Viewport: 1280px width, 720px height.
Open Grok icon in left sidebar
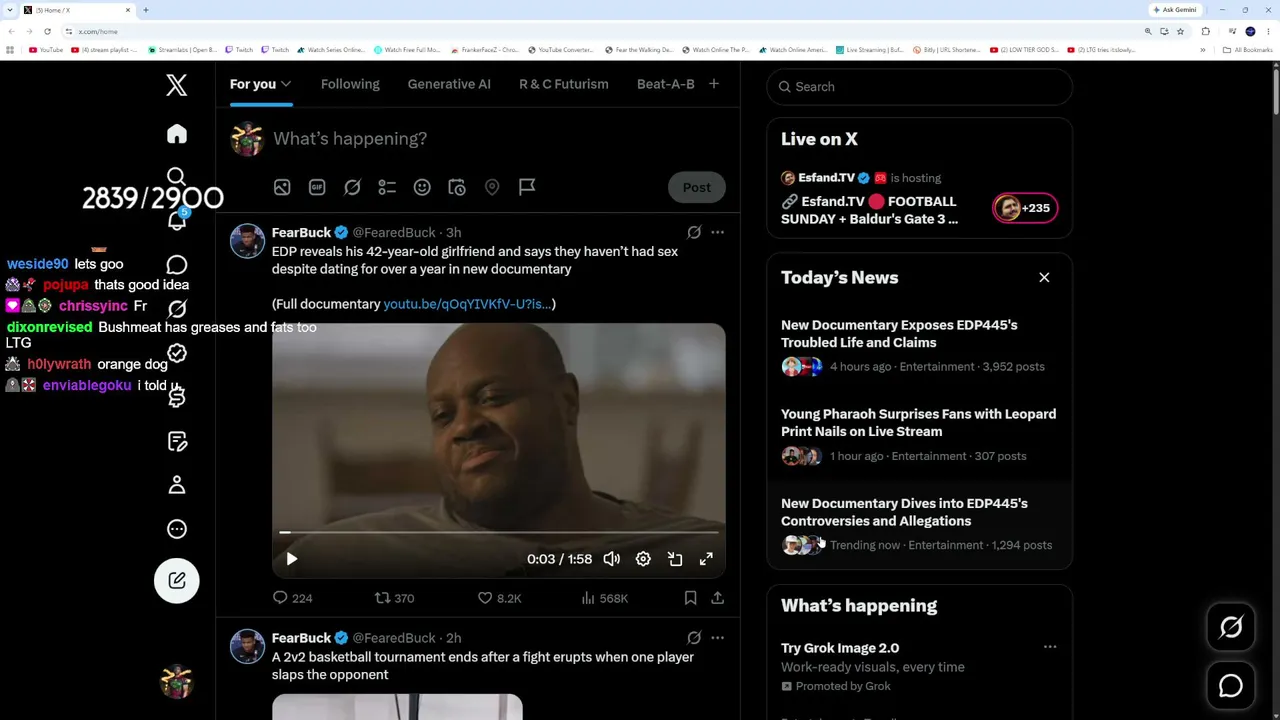click(177, 309)
